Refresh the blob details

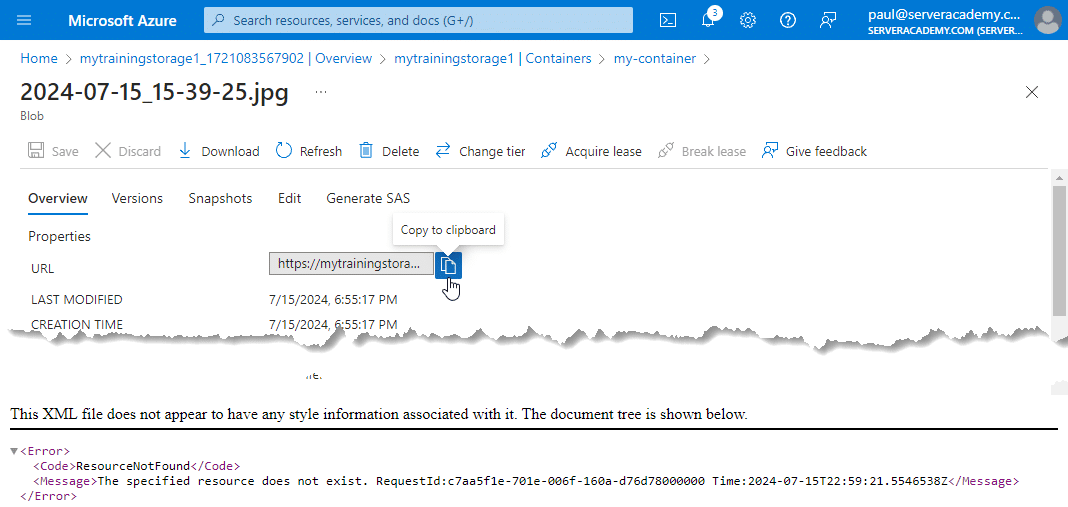coord(308,151)
